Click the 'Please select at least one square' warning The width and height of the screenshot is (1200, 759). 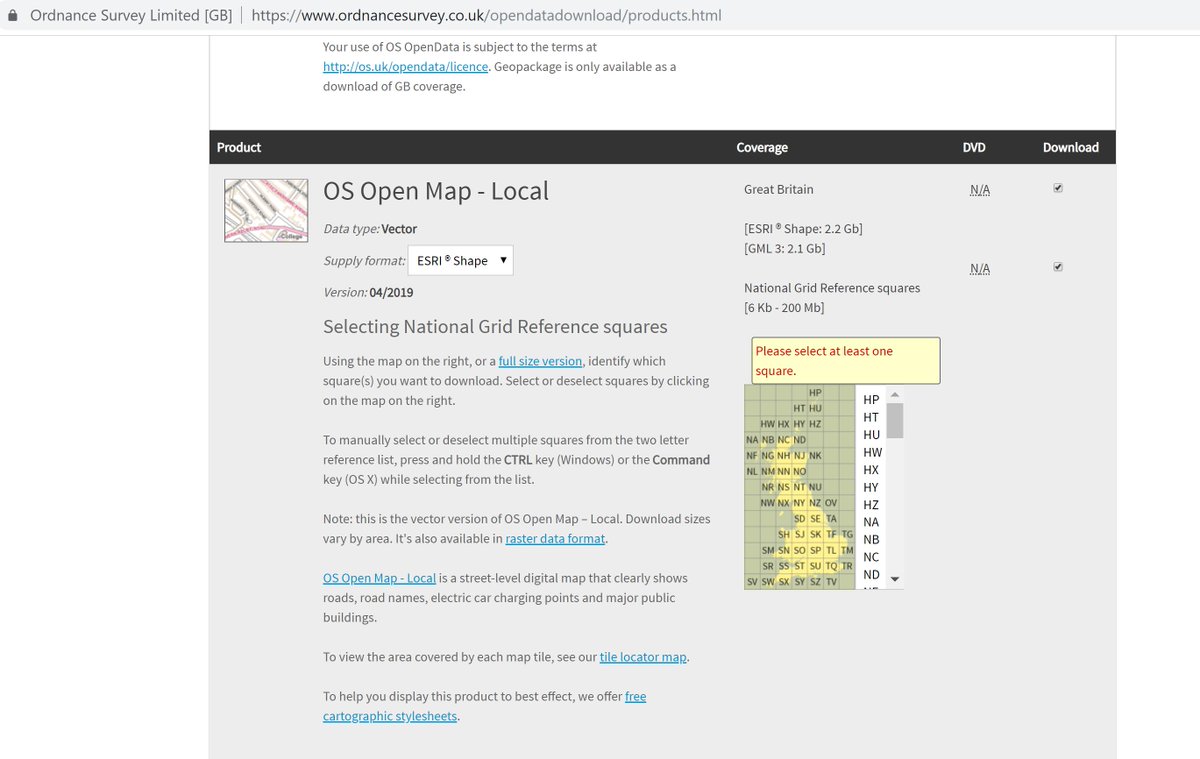coord(846,360)
